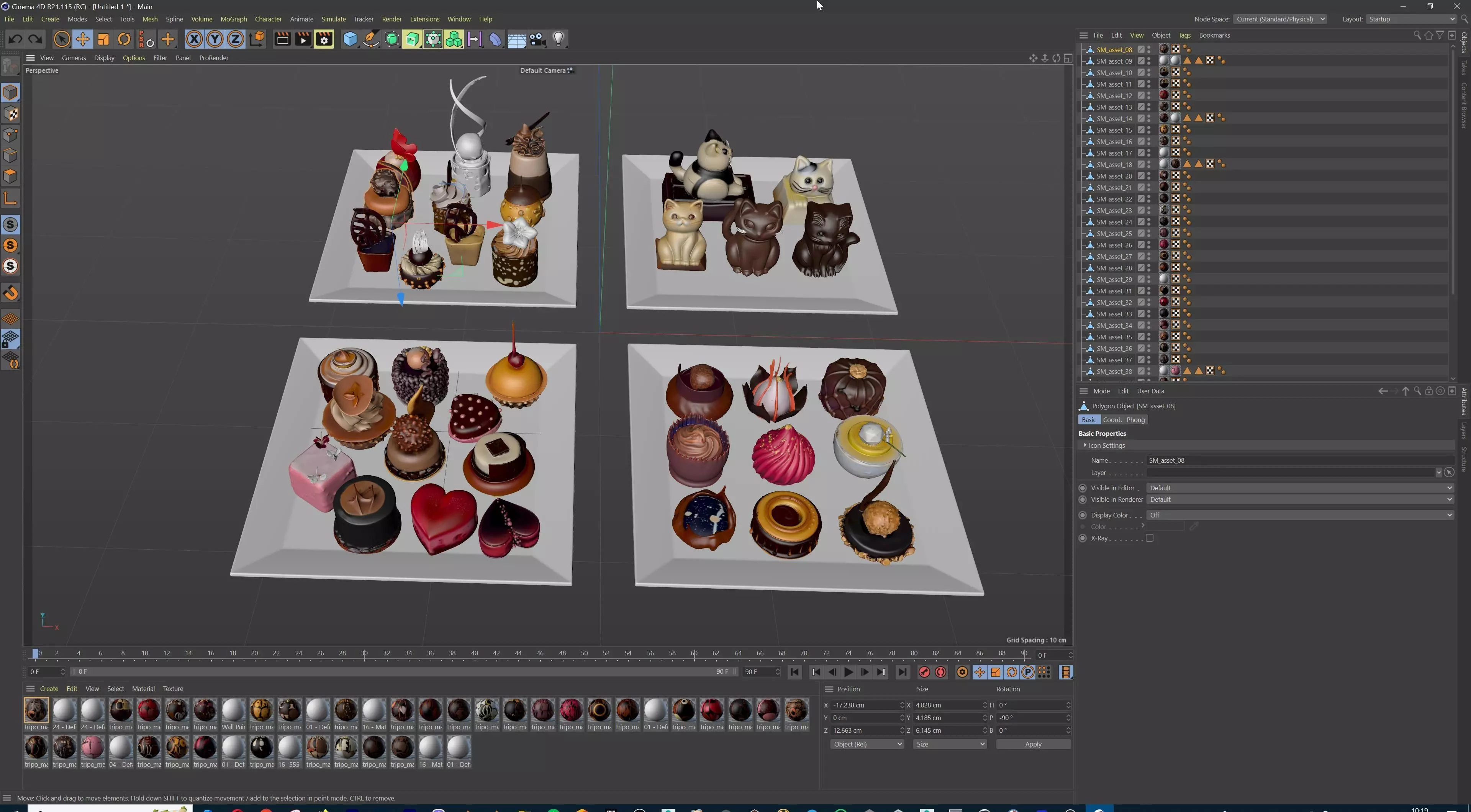Select the Basic tab
Viewport: 1471px width, 812px height.
[1089, 420]
